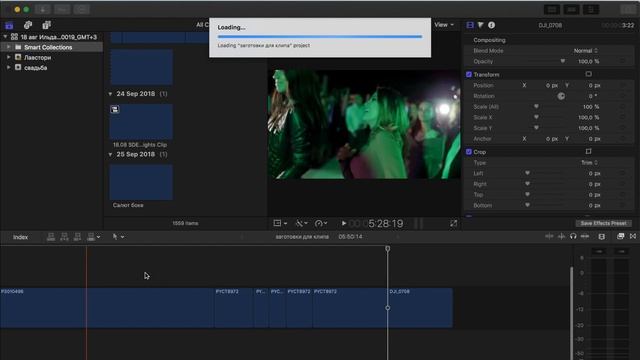Collapse the 25 Sep 2018 group
This screenshot has height=360, width=640.
click(x=110, y=155)
